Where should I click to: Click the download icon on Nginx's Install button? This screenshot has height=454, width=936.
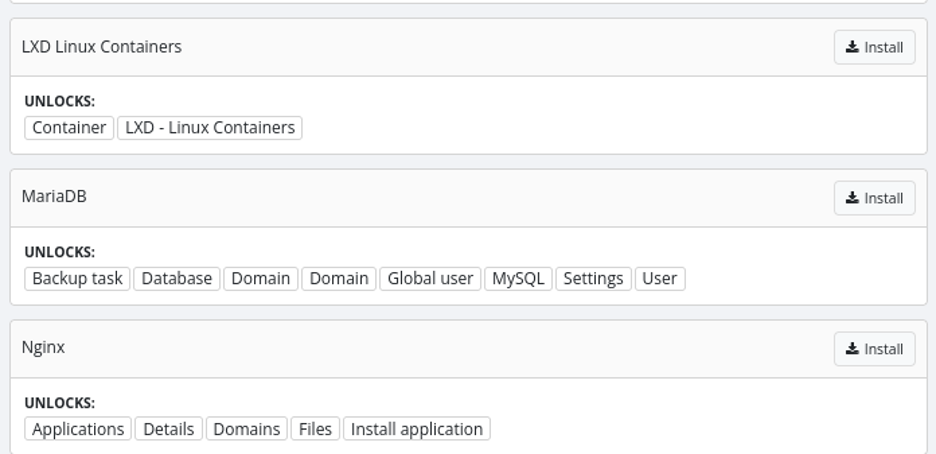click(x=852, y=348)
